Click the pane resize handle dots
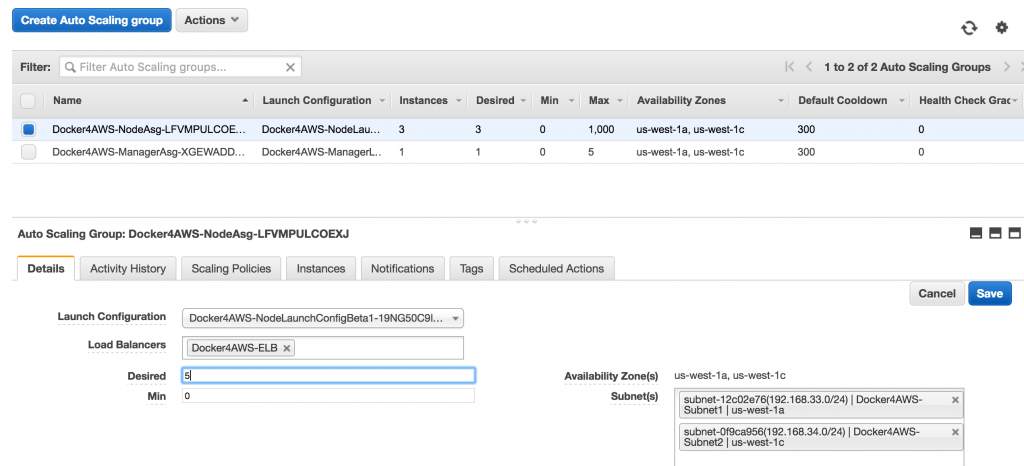Image resolution: width=1024 pixels, height=466 pixels. click(x=526, y=221)
